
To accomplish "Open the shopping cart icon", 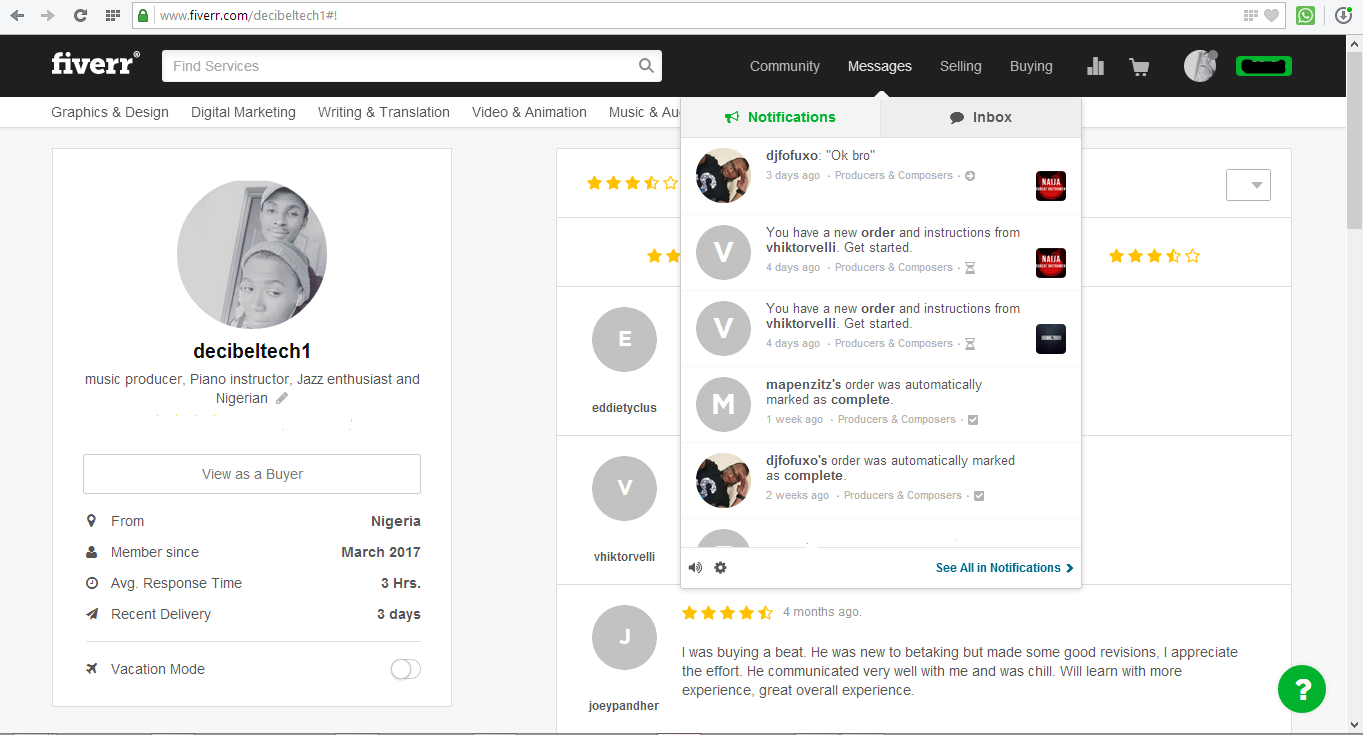I will click(x=1139, y=67).
